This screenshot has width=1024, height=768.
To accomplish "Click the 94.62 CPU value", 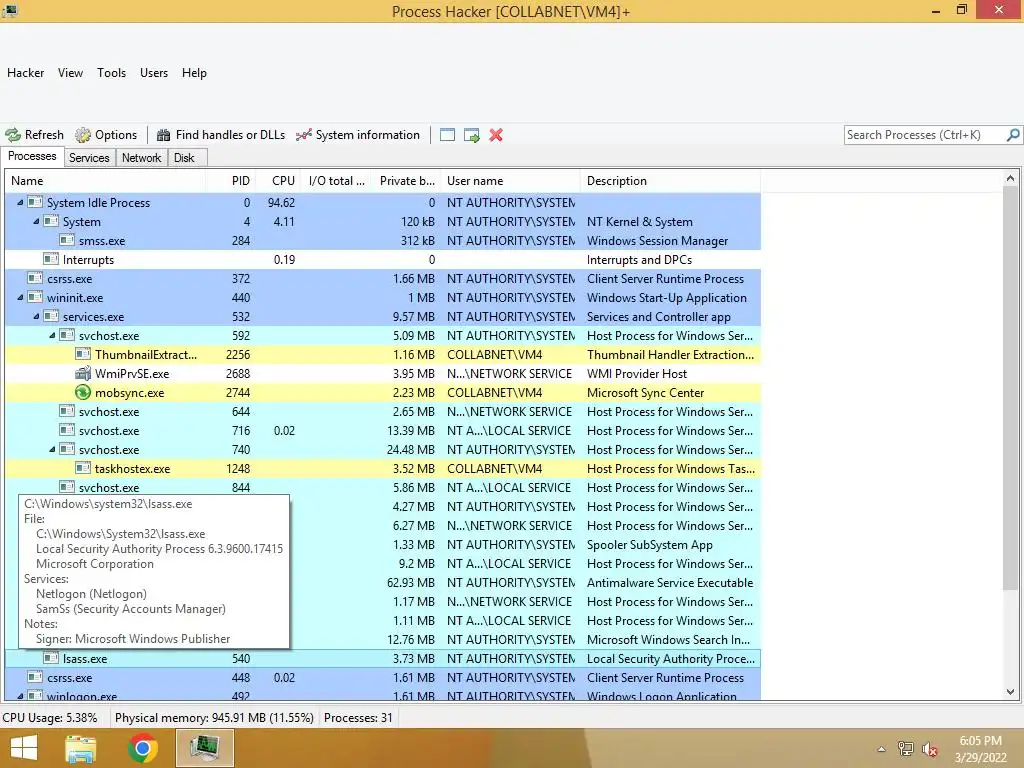I will (281, 203).
